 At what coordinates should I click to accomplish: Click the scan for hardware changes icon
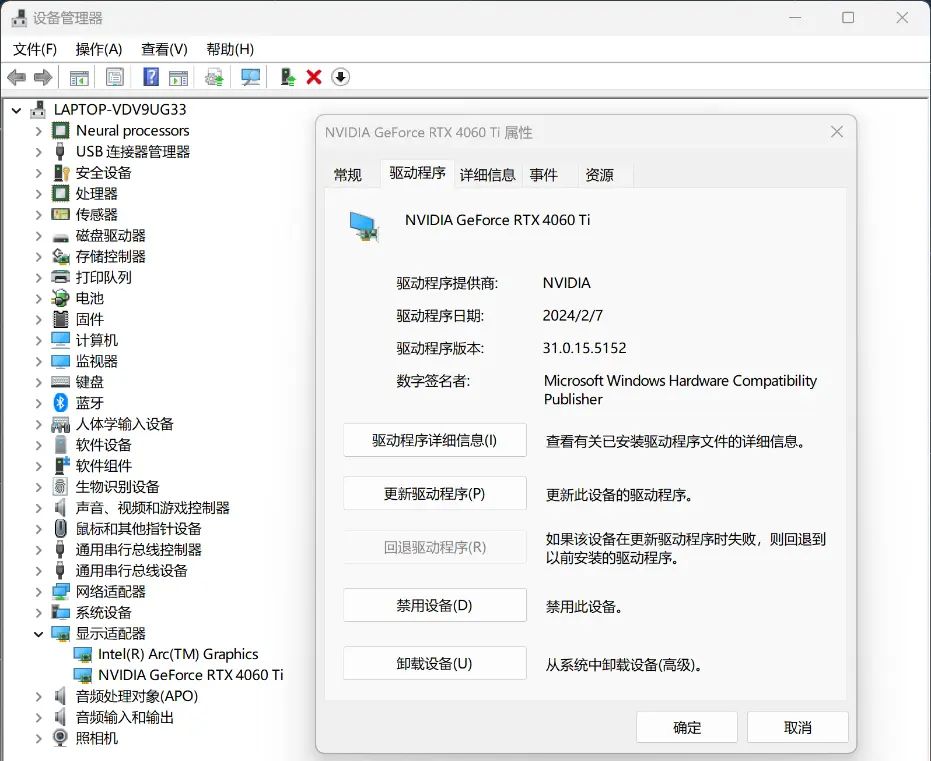point(251,77)
